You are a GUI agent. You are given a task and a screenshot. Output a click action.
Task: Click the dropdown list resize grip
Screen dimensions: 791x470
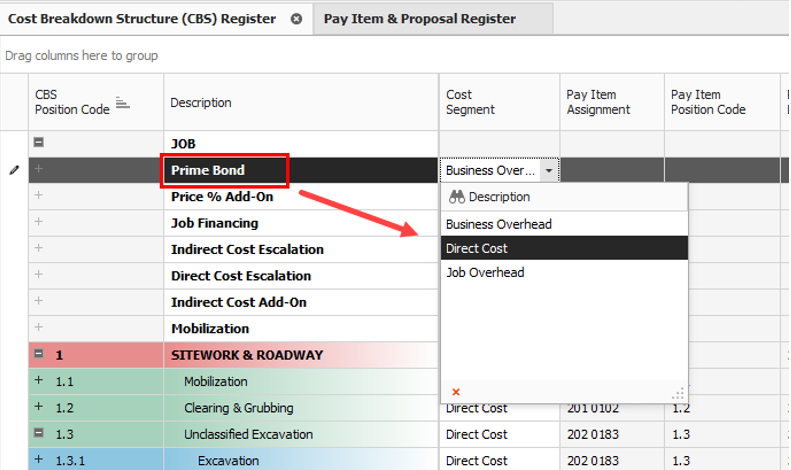[679, 393]
